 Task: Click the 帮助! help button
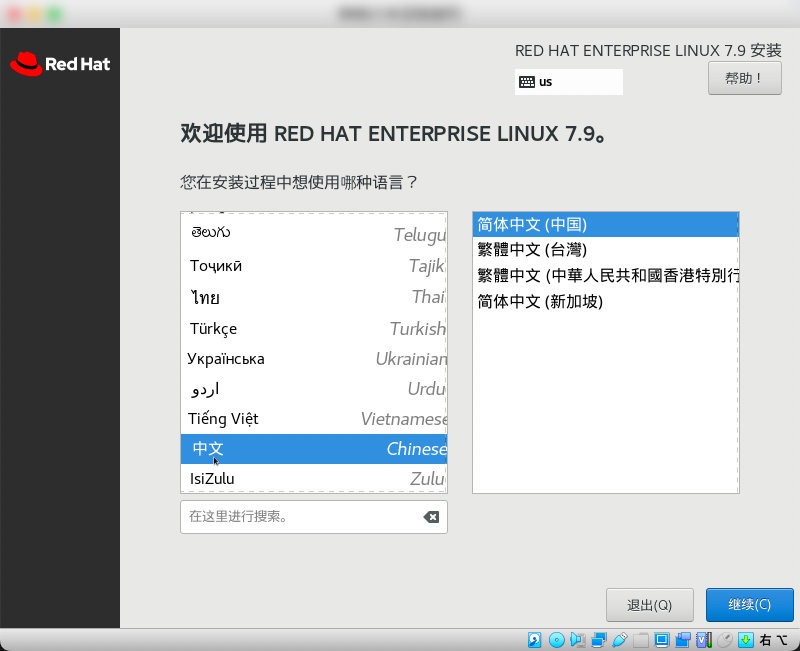744,78
